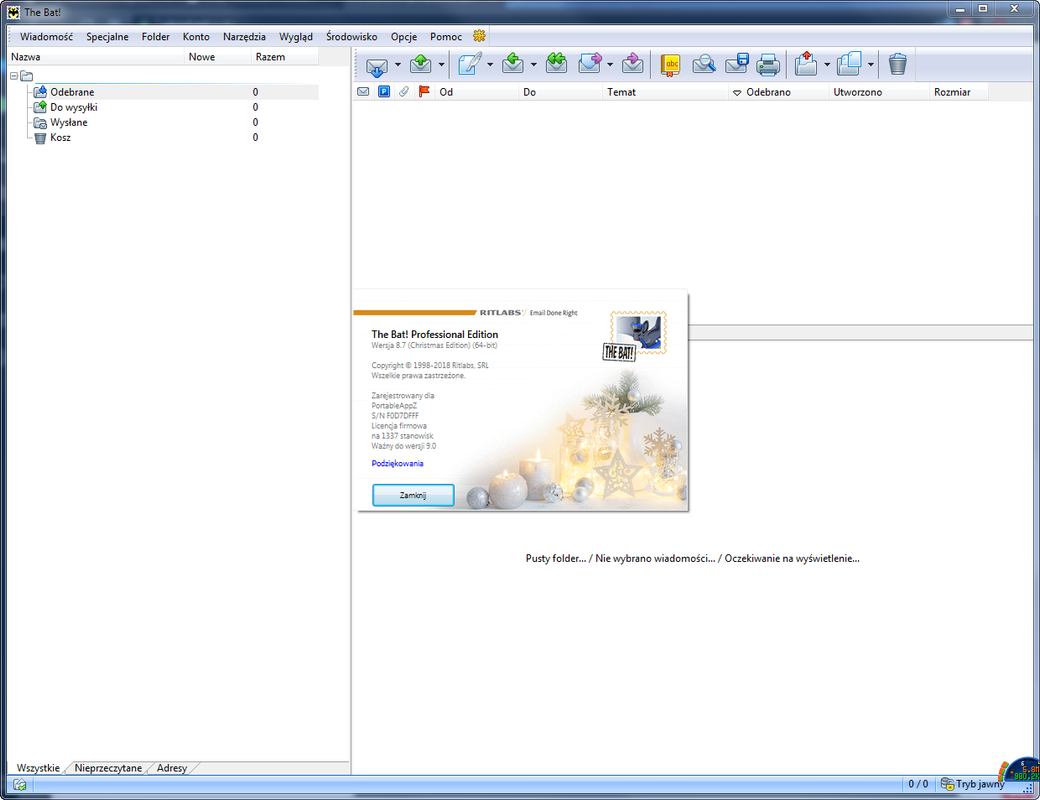Click the Utworzono column header
1040x800 pixels.
click(879, 92)
